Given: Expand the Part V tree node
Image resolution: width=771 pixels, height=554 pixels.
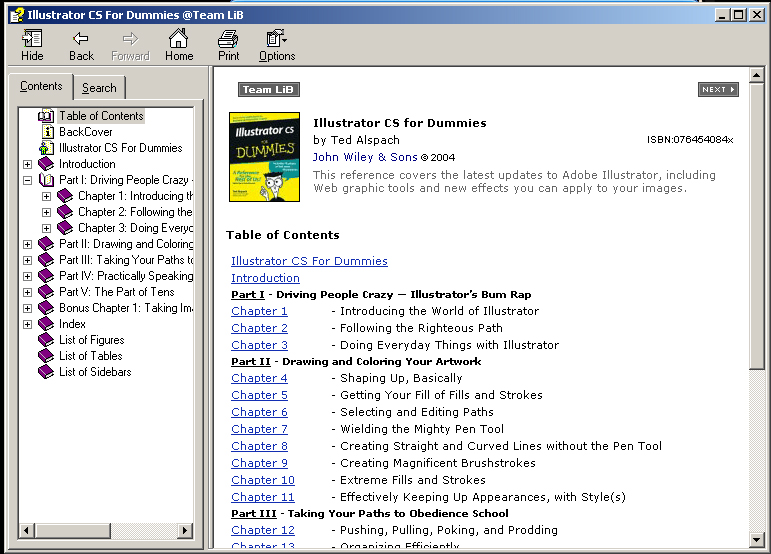Looking at the screenshot, I should click(x=28, y=292).
